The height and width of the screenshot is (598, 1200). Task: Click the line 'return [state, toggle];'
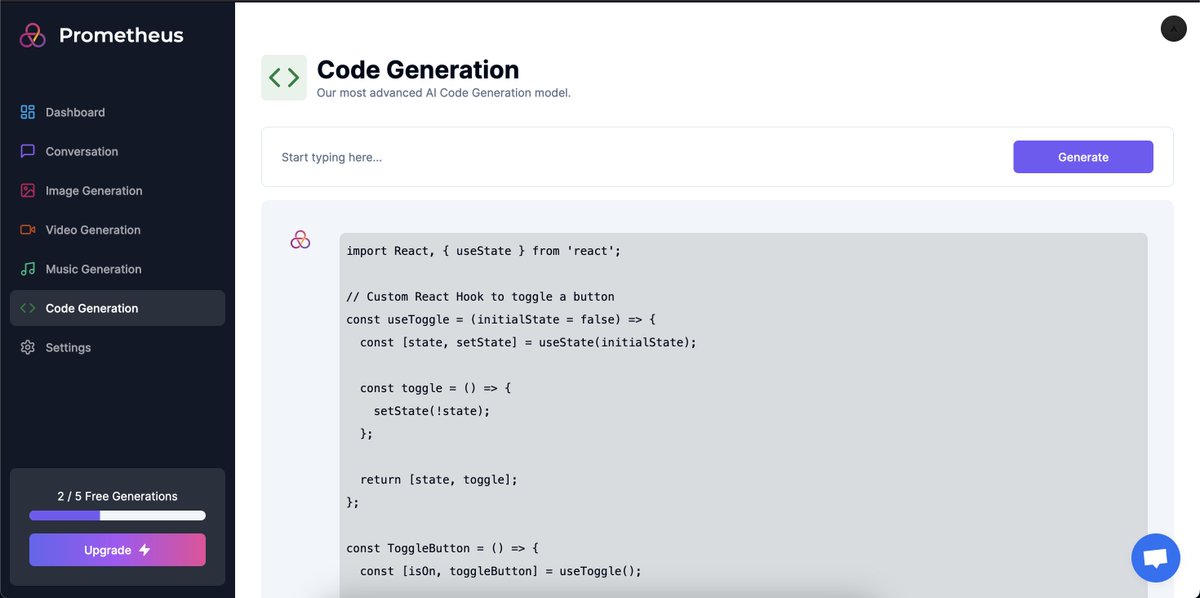[439, 480]
